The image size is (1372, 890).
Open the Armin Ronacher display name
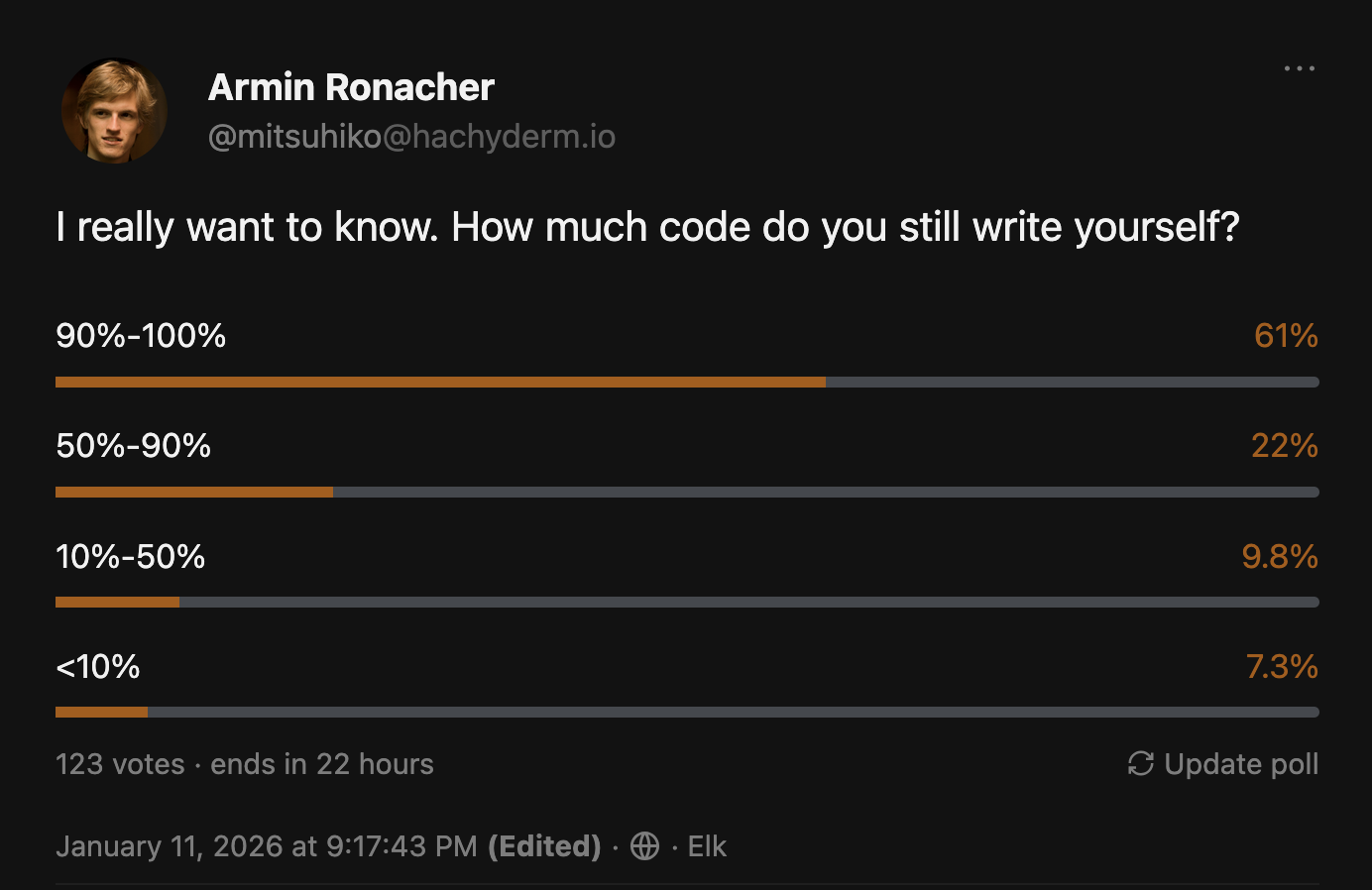click(351, 87)
